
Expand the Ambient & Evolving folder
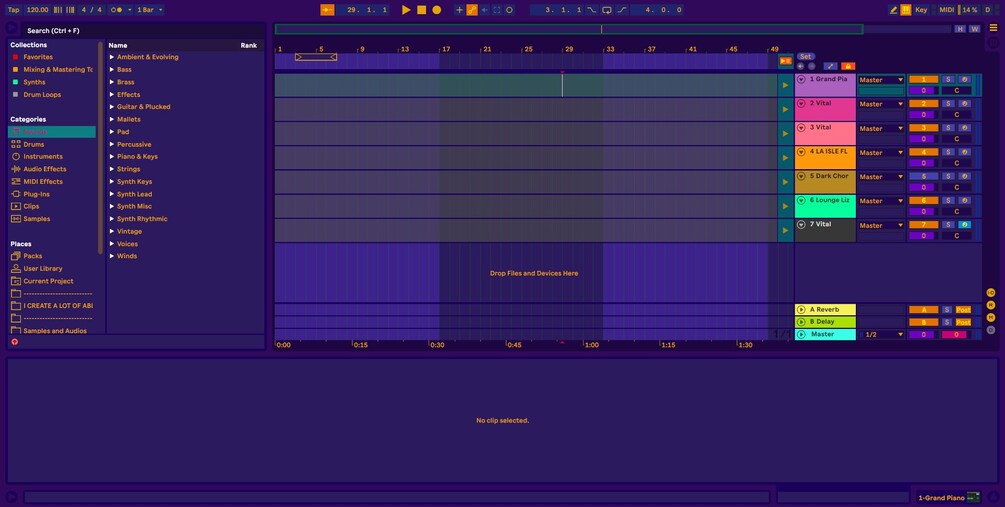[x=112, y=57]
